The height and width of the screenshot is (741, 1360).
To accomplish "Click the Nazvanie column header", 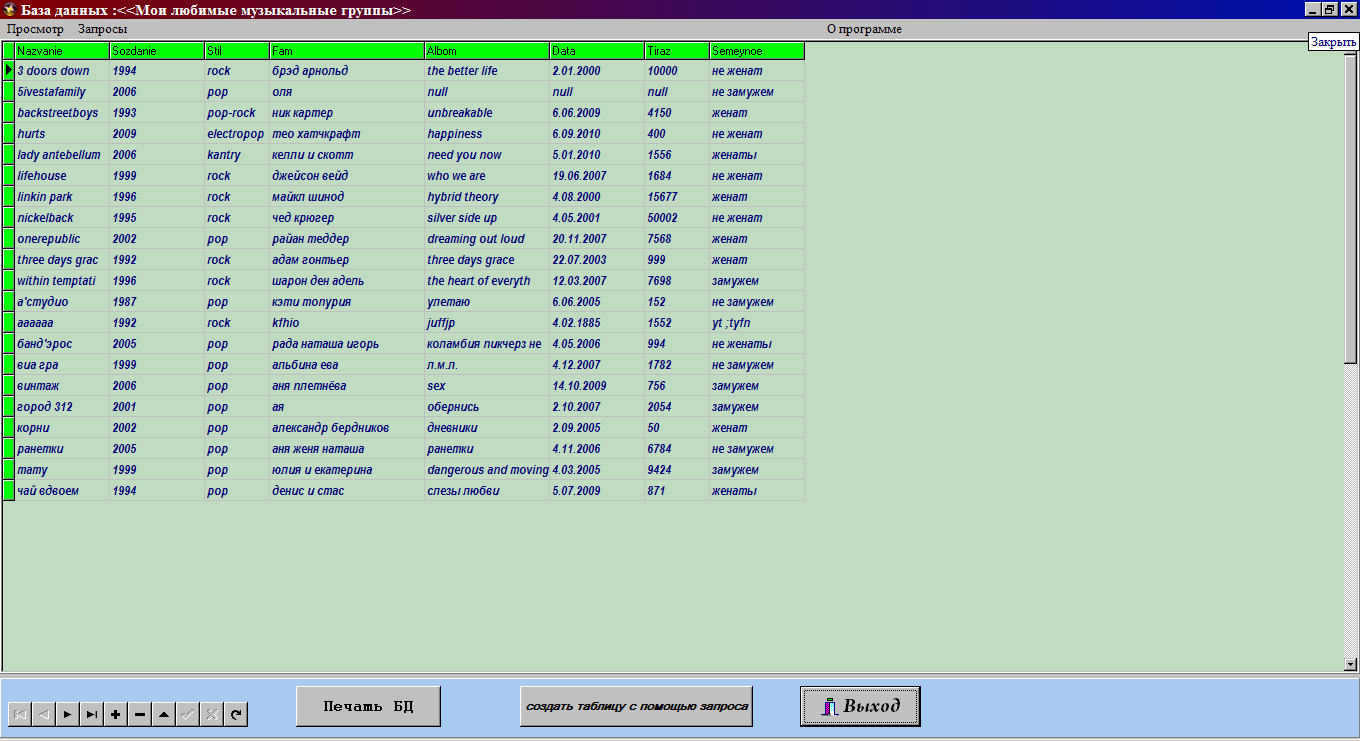I will pos(62,50).
